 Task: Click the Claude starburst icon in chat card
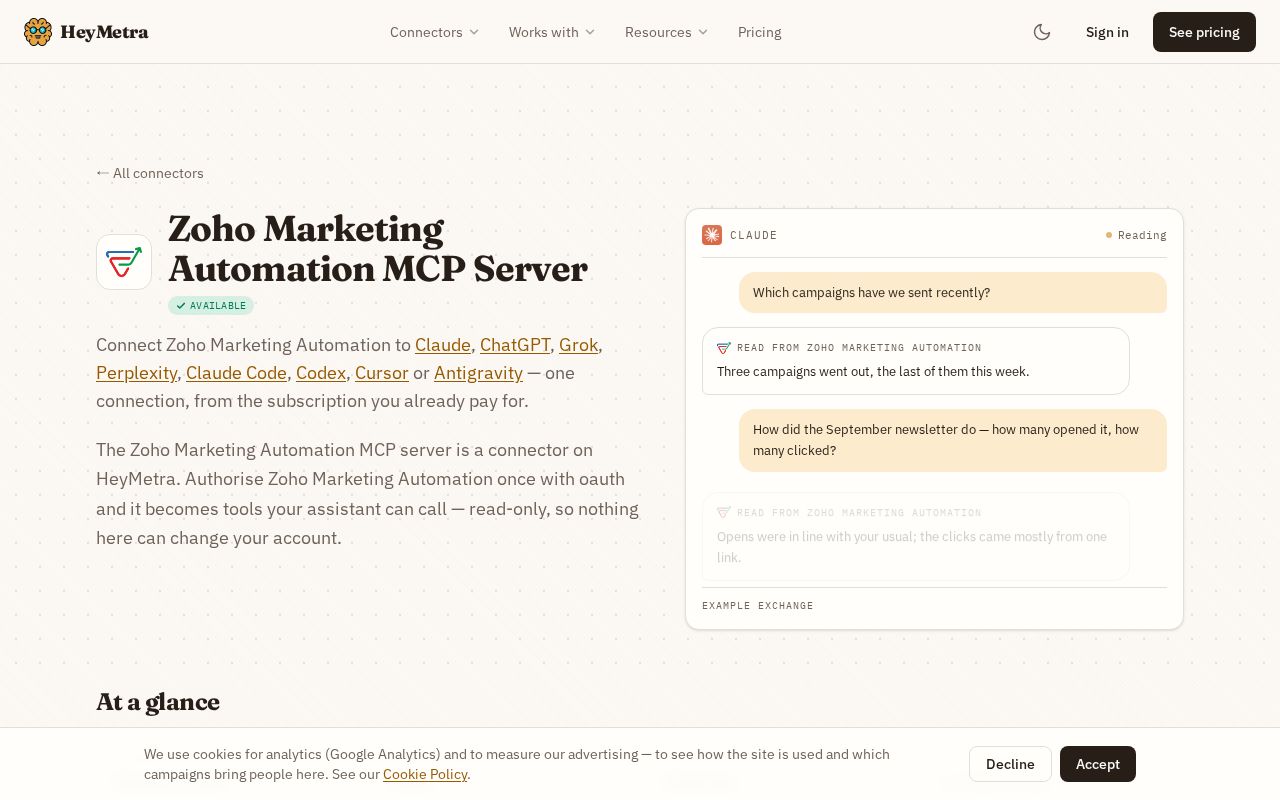coord(712,235)
